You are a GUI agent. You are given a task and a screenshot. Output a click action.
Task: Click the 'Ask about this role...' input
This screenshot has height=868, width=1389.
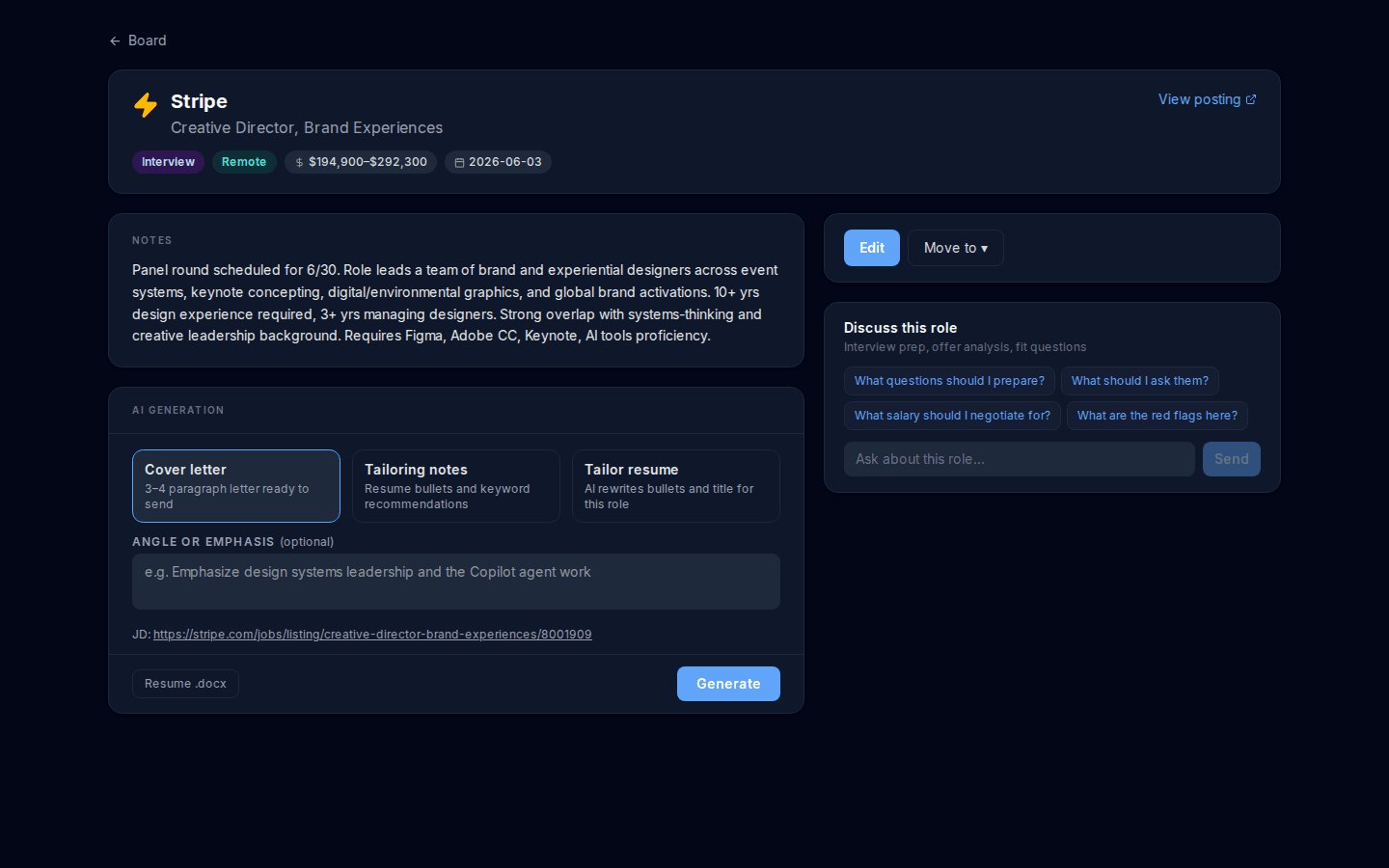[x=1020, y=459]
